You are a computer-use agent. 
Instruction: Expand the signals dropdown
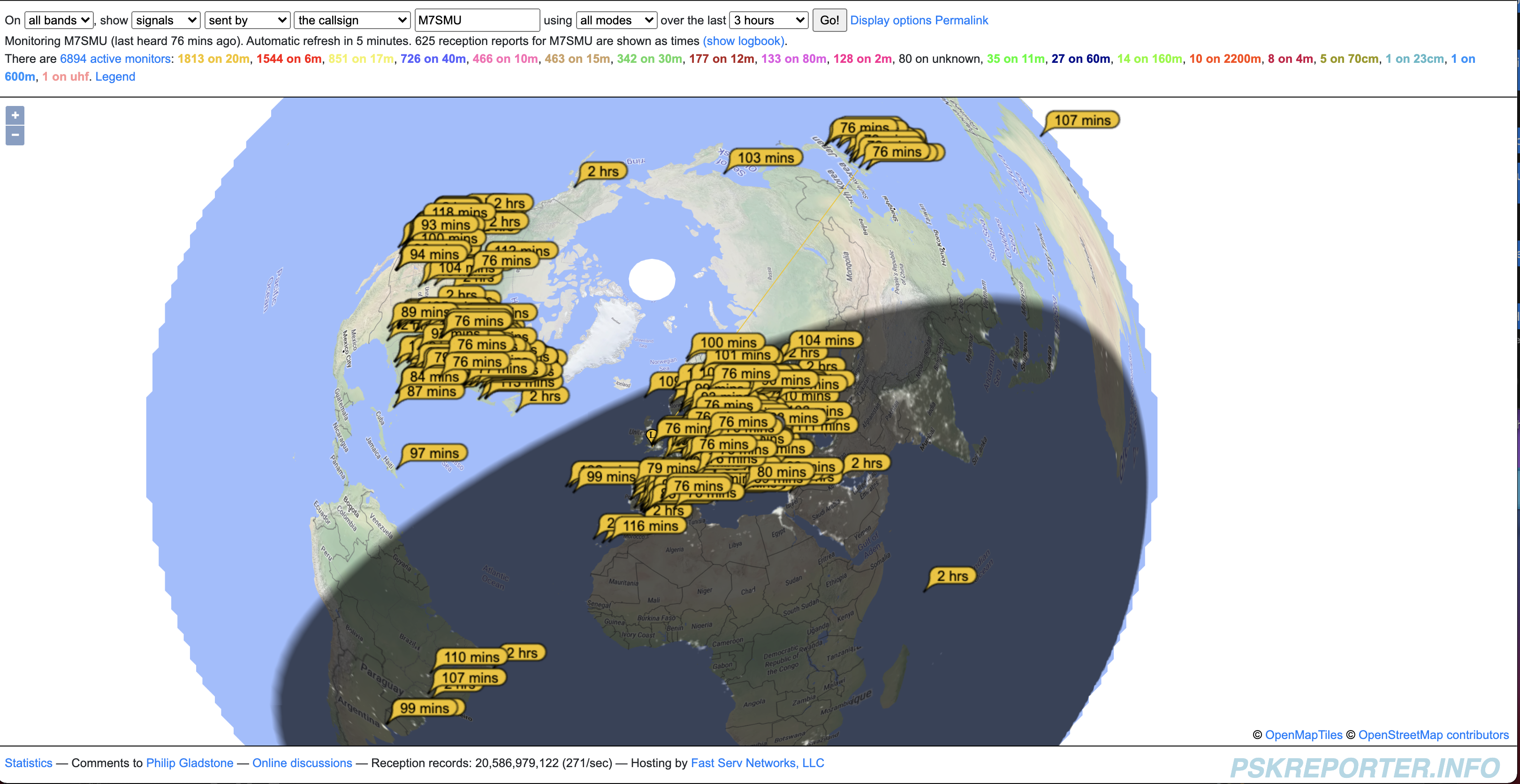click(166, 20)
